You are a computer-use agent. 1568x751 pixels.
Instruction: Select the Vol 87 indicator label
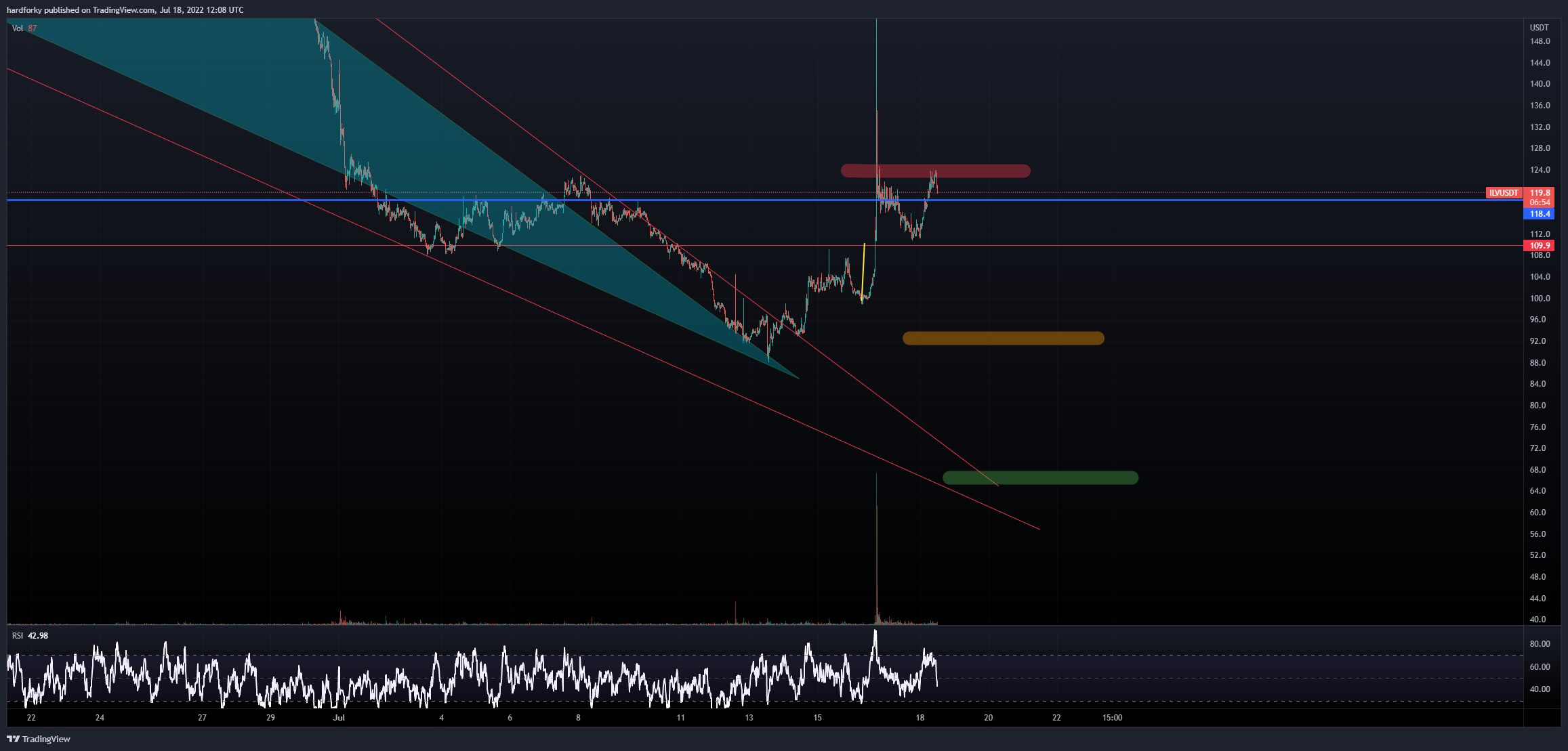(x=24, y=28)
